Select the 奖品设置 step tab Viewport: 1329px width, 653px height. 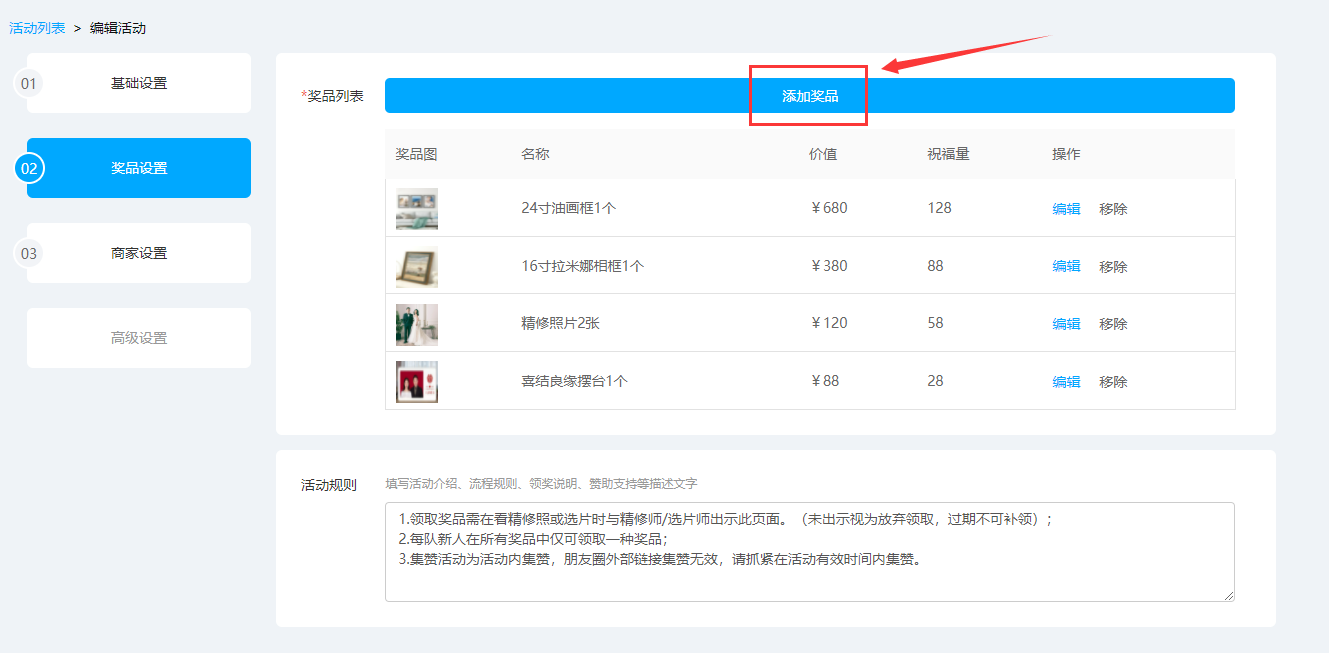click(139, 168)
